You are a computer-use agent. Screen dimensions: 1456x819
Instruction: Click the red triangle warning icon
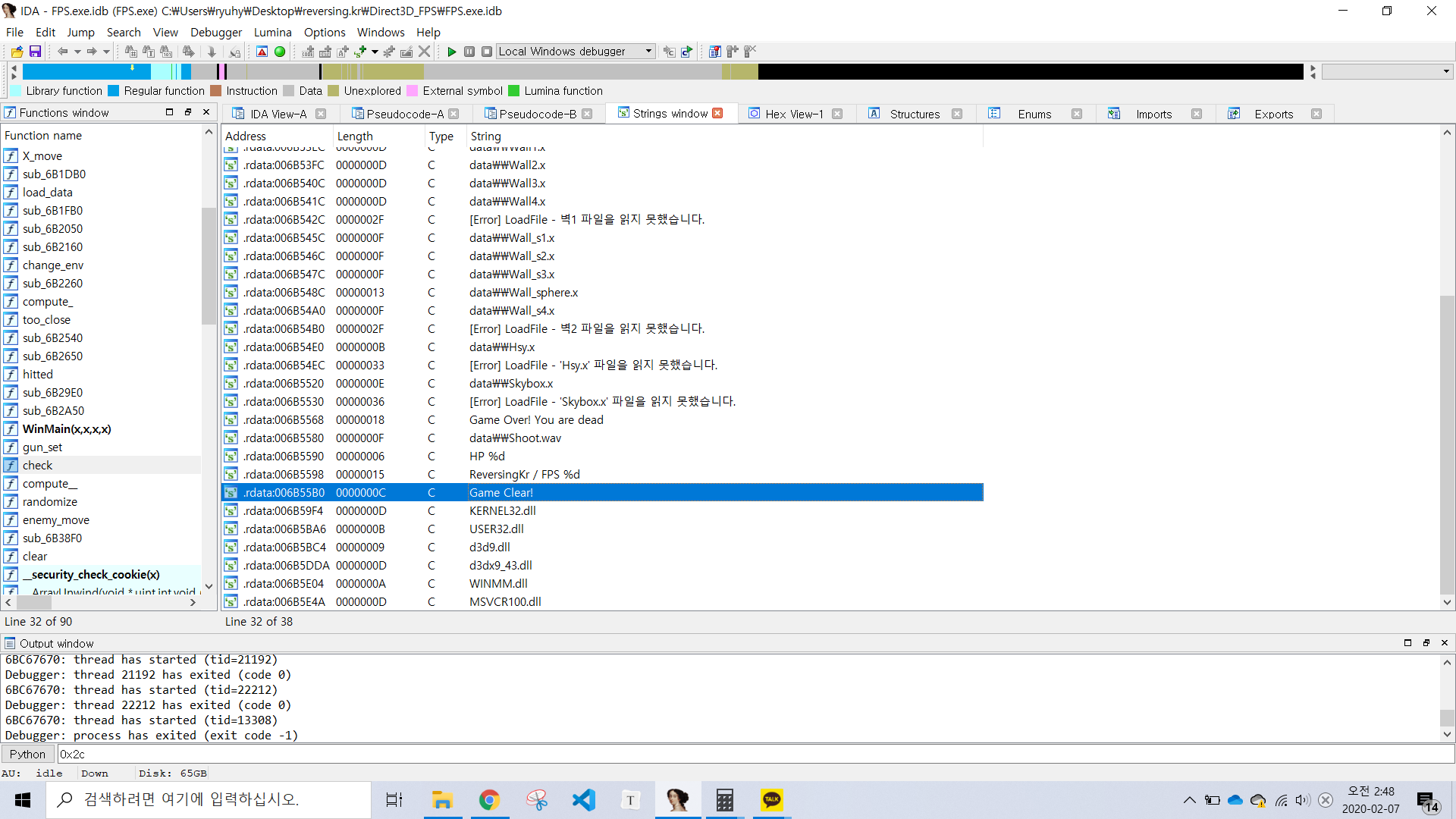(262, 52)
